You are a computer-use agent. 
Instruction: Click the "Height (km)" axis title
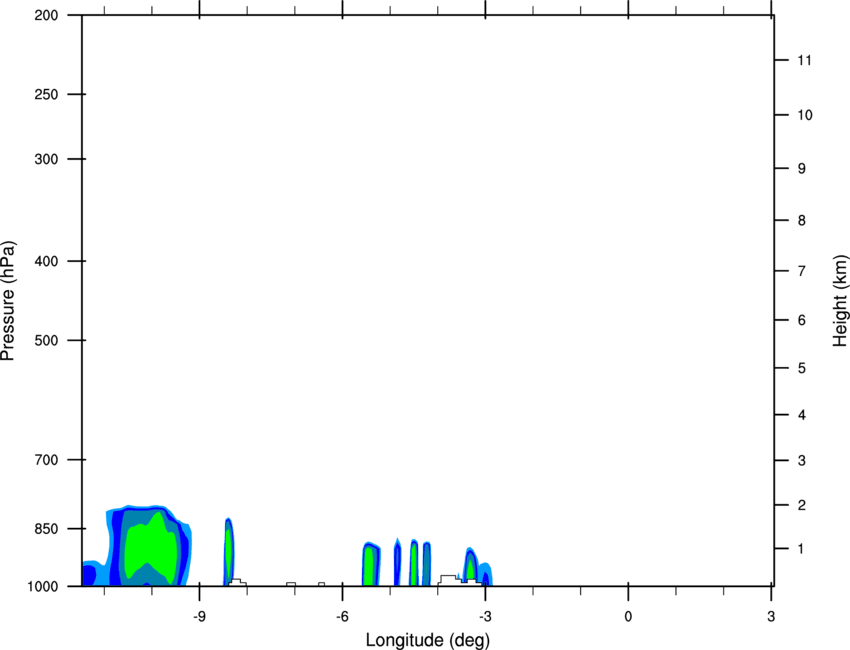(840, 301)
